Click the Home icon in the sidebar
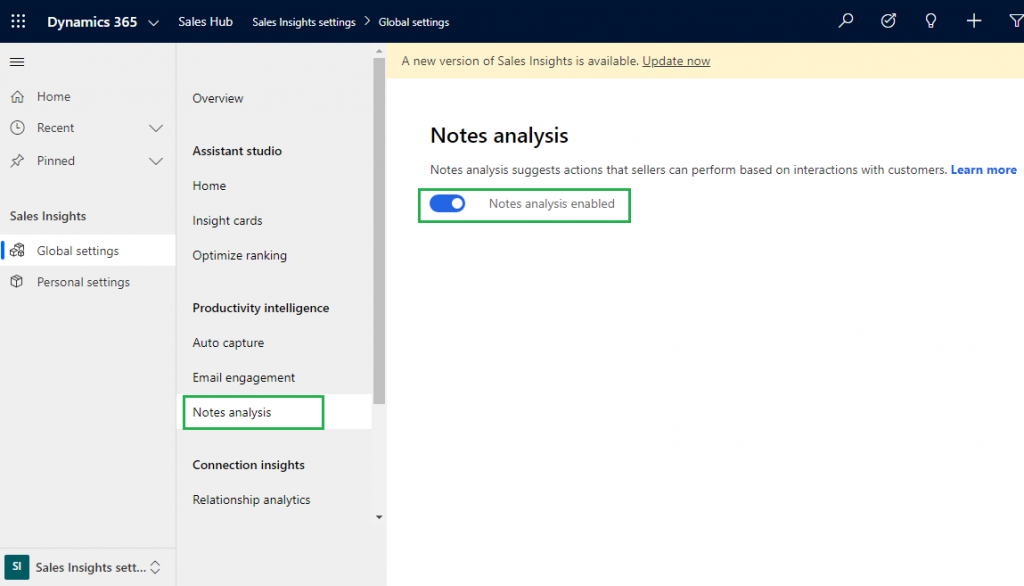 click(x=18, y=96)
